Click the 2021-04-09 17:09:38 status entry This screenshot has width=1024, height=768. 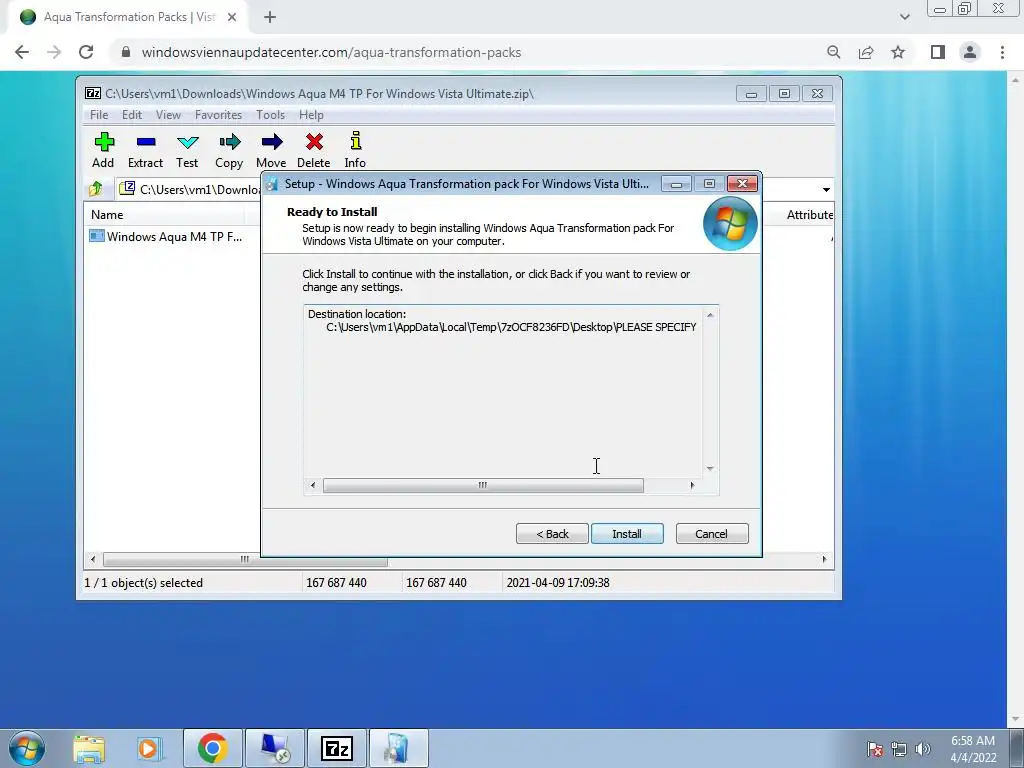click(x=558, y=583)
